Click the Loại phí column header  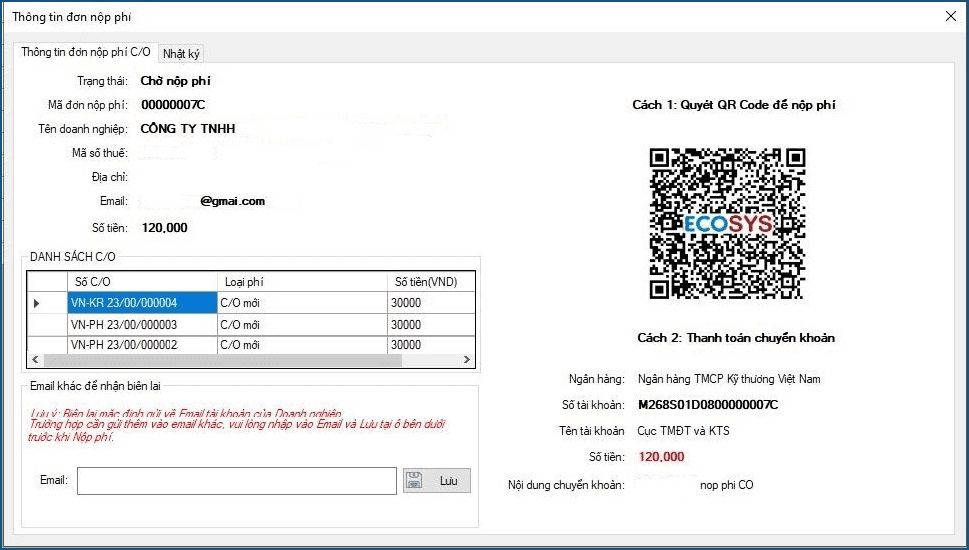tap(302, 282)
